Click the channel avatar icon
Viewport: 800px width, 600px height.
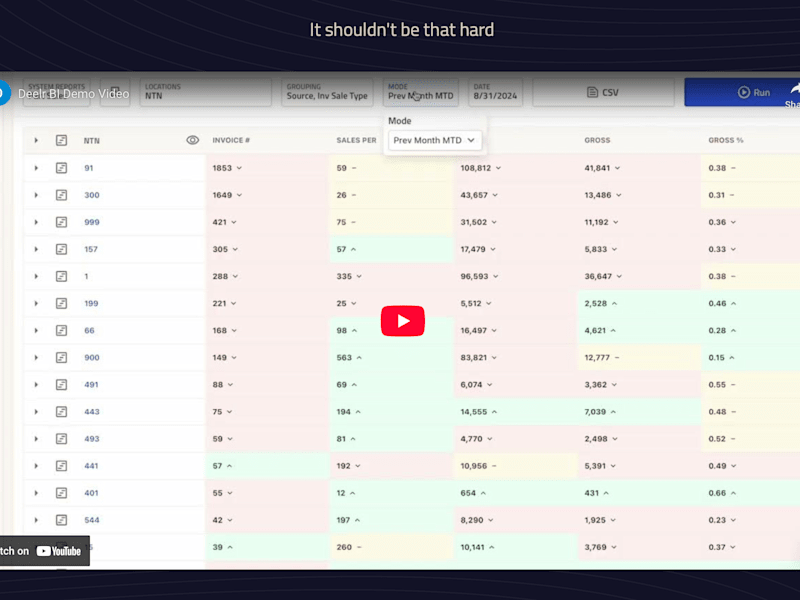coord(4,93)
